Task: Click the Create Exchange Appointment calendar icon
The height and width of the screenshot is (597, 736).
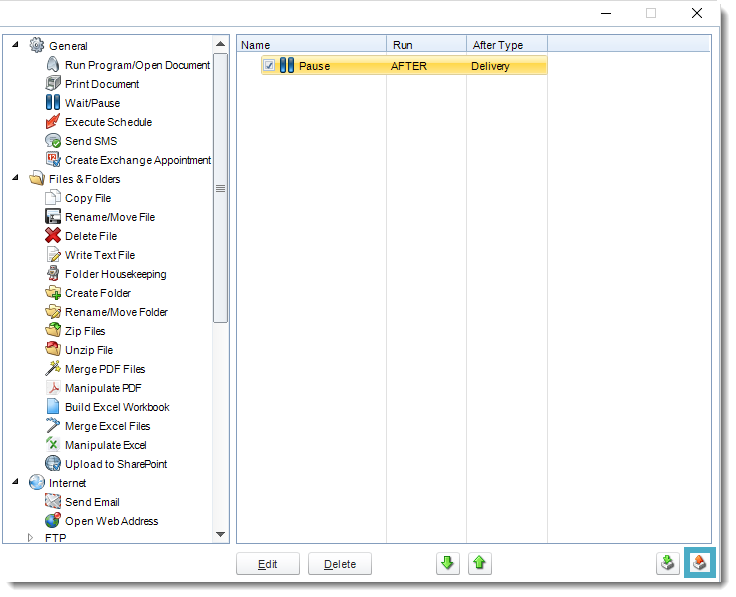Action: coord(53,160)
